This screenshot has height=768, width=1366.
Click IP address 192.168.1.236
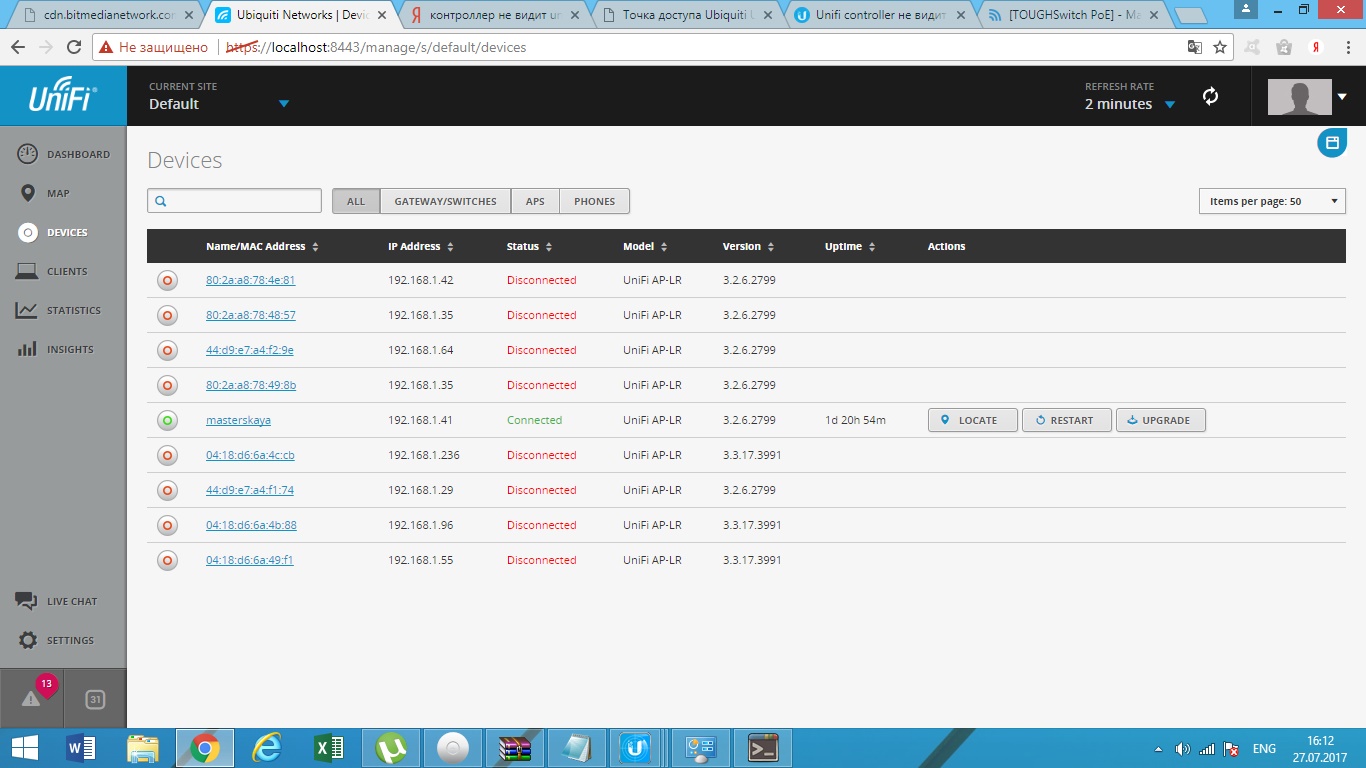[423, 455]
